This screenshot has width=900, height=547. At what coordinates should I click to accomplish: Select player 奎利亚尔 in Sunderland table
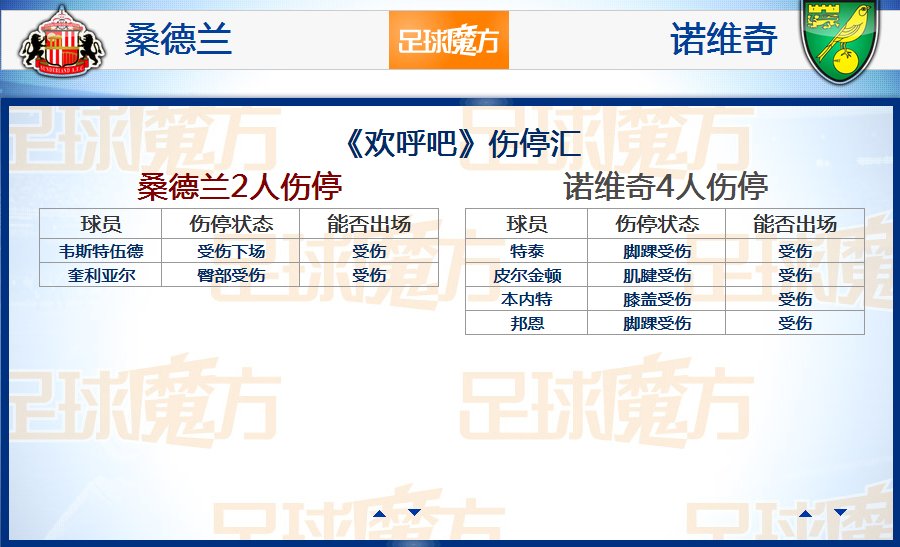[x=100, y=275]
